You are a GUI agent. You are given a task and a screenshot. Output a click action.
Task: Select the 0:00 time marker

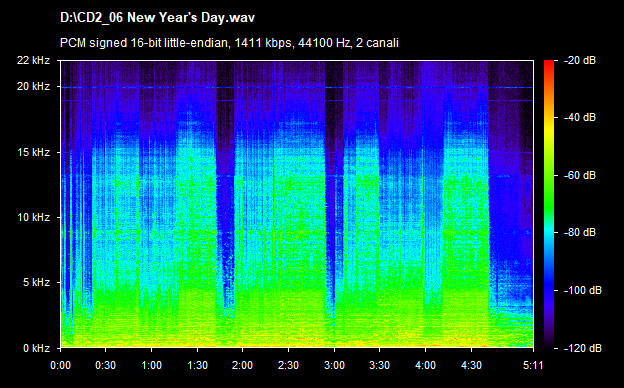pos(60,365)
